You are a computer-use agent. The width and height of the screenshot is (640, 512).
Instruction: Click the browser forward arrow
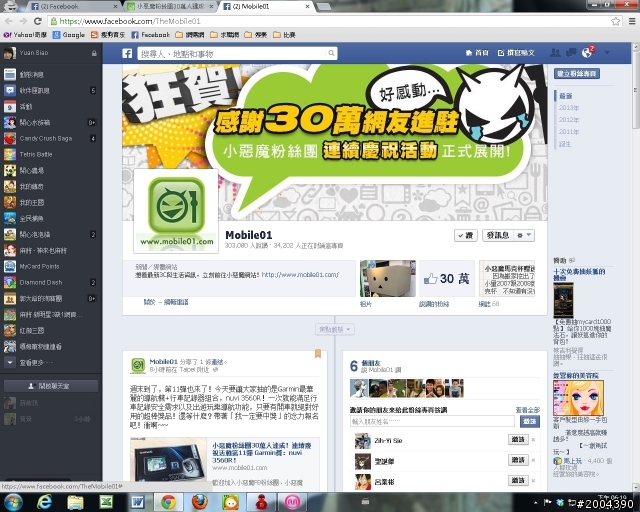coord(23,21)
